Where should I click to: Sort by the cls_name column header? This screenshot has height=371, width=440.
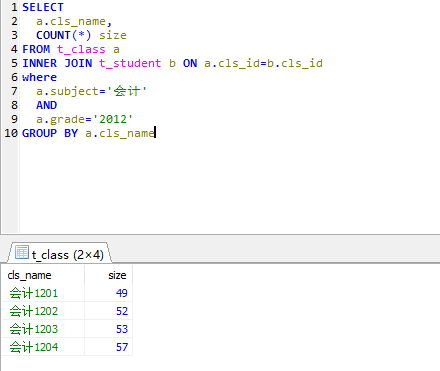tap(43, 275)
